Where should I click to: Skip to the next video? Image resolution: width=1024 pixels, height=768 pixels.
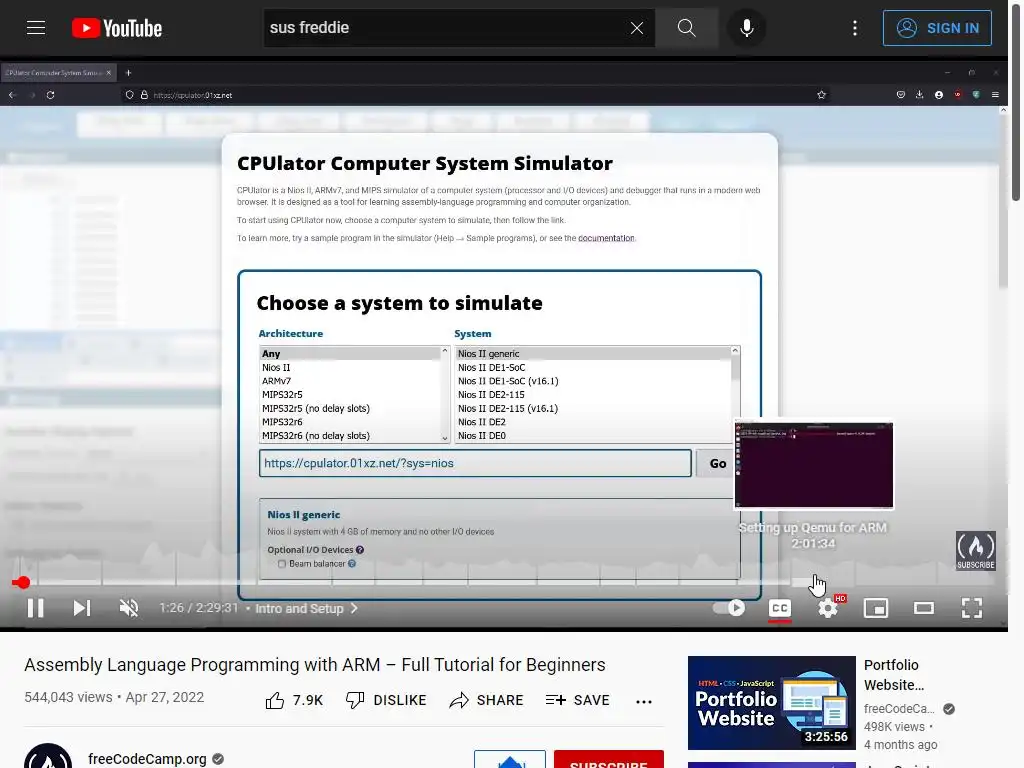coord(82,608)
